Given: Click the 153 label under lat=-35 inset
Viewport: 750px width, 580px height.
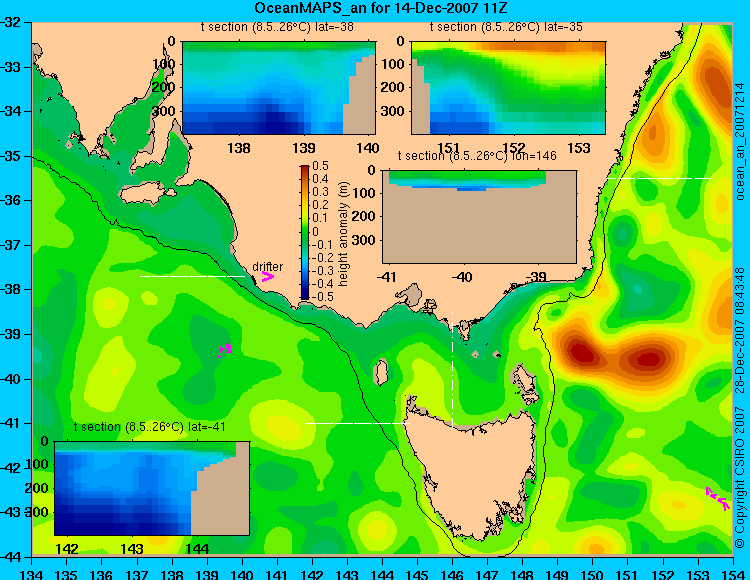Looking at the screenshot, I should tap(579, 148).
